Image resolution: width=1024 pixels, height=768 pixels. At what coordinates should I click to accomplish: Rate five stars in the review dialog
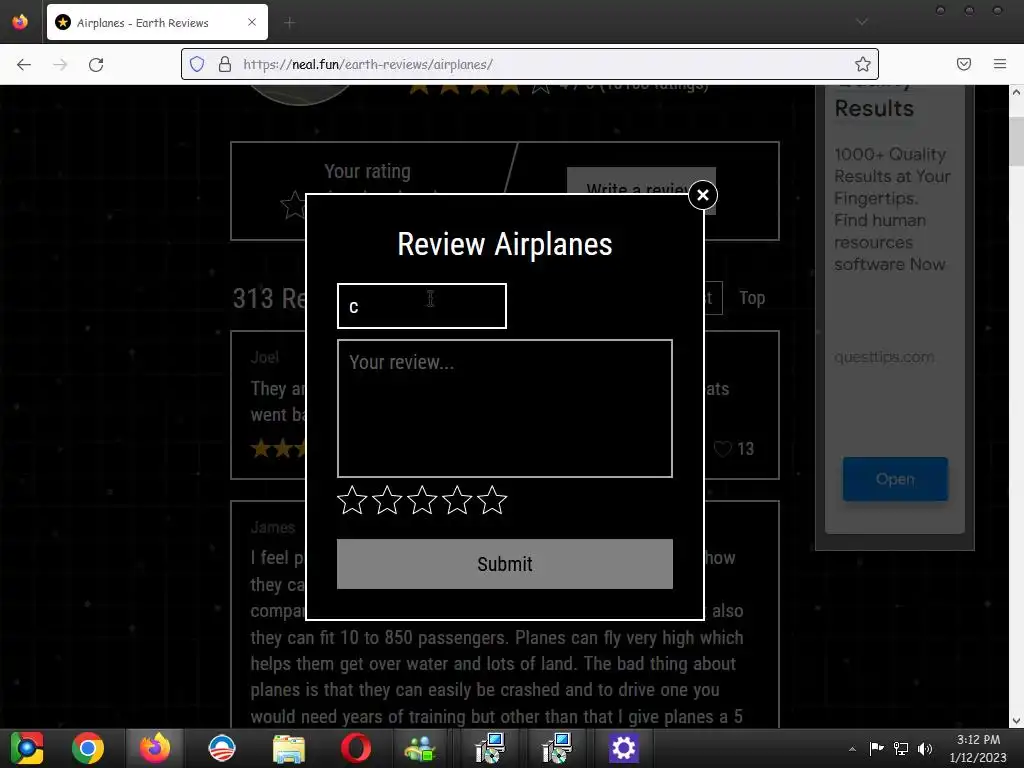[492, 500]
